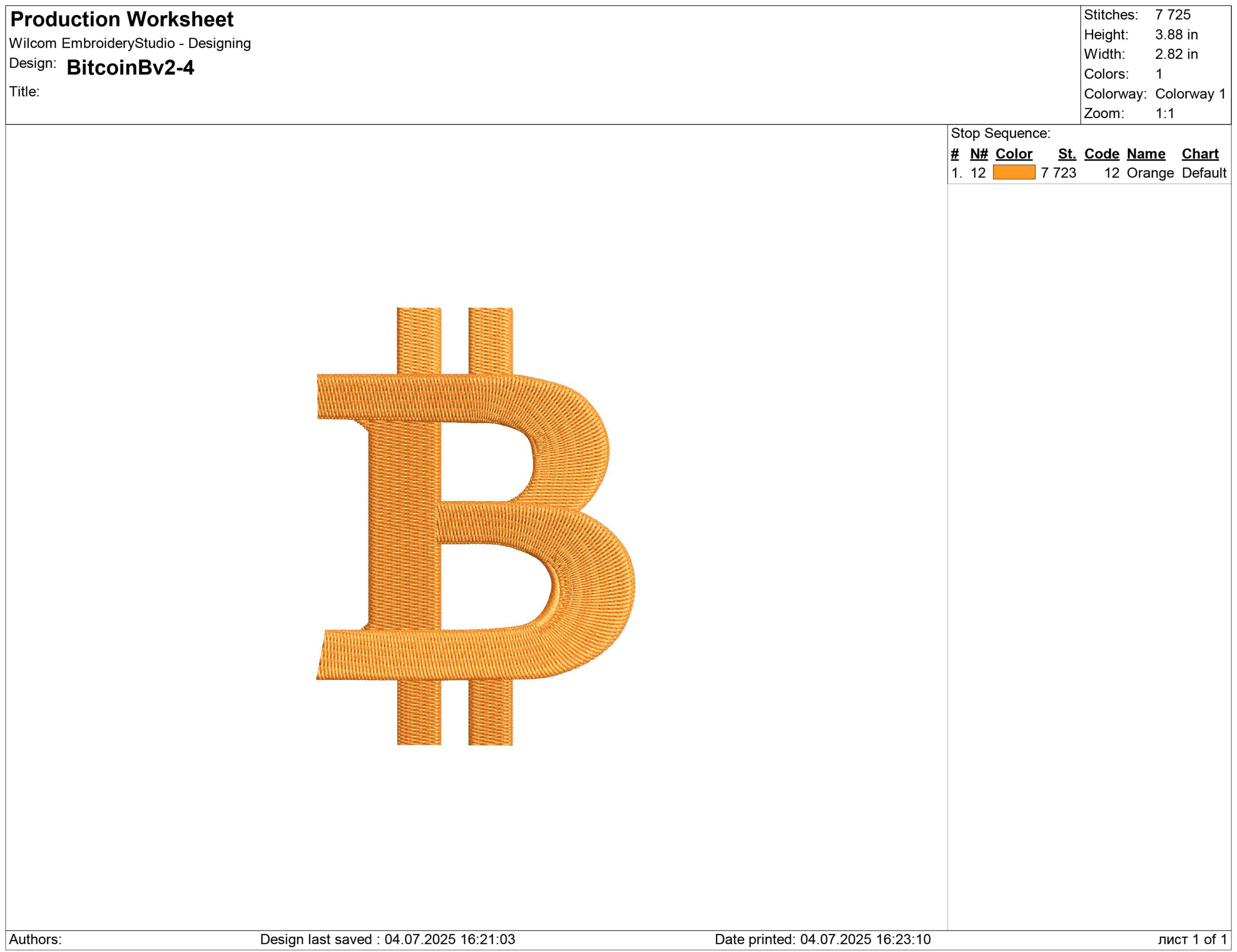Screen dimensions: 1237x952
Task: Click the Production Worksheet heading
Action: tap(122, 20)
